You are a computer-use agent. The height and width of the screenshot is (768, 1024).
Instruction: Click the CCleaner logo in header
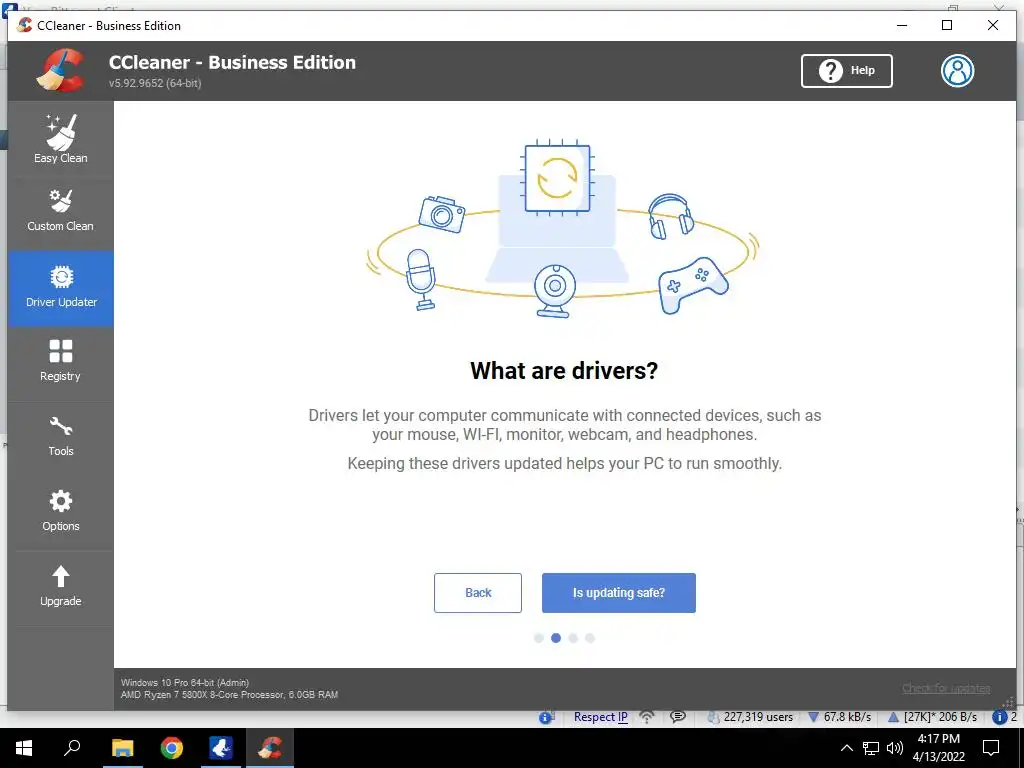[x=61, y=70]
